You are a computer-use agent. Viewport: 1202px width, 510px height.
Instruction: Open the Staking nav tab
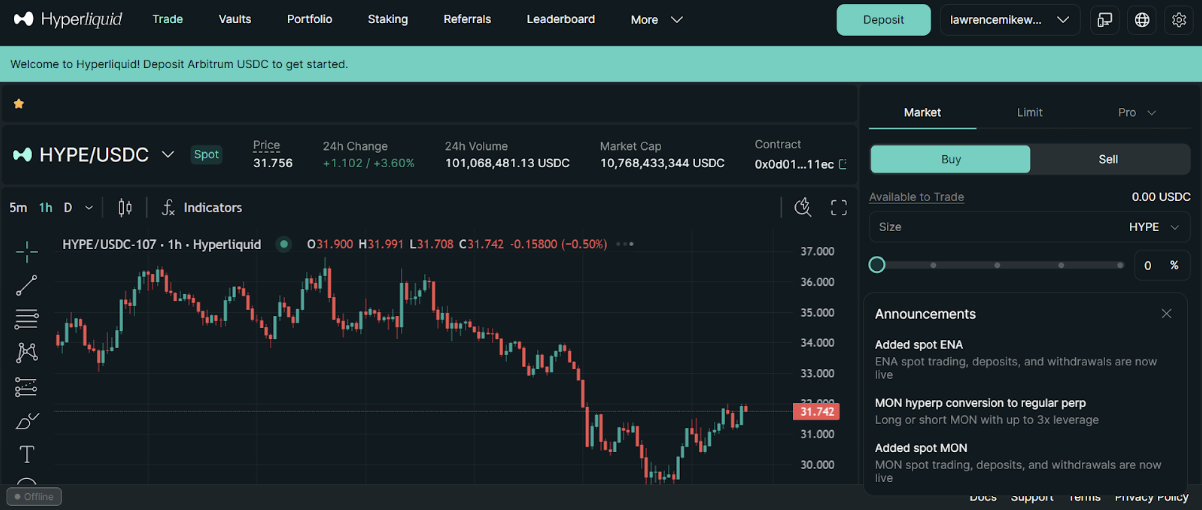[x=388, y=19]
